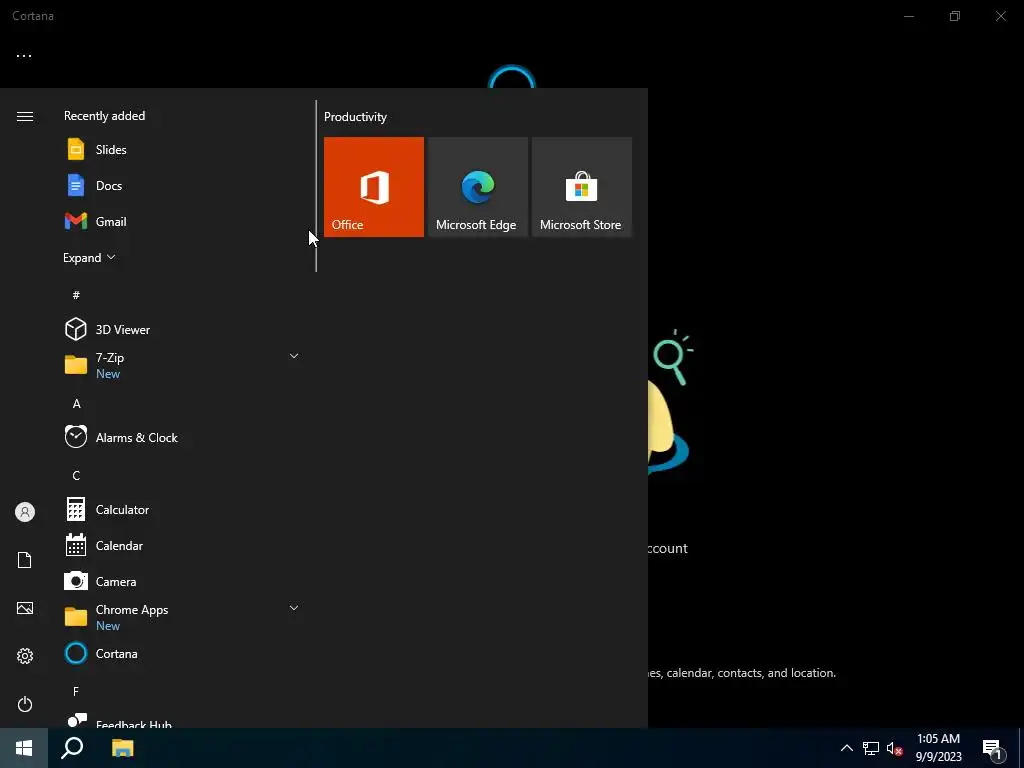Open Settings gear in Start sidebar
This screenshot has width=1024, height=768.
coord(25,656)
